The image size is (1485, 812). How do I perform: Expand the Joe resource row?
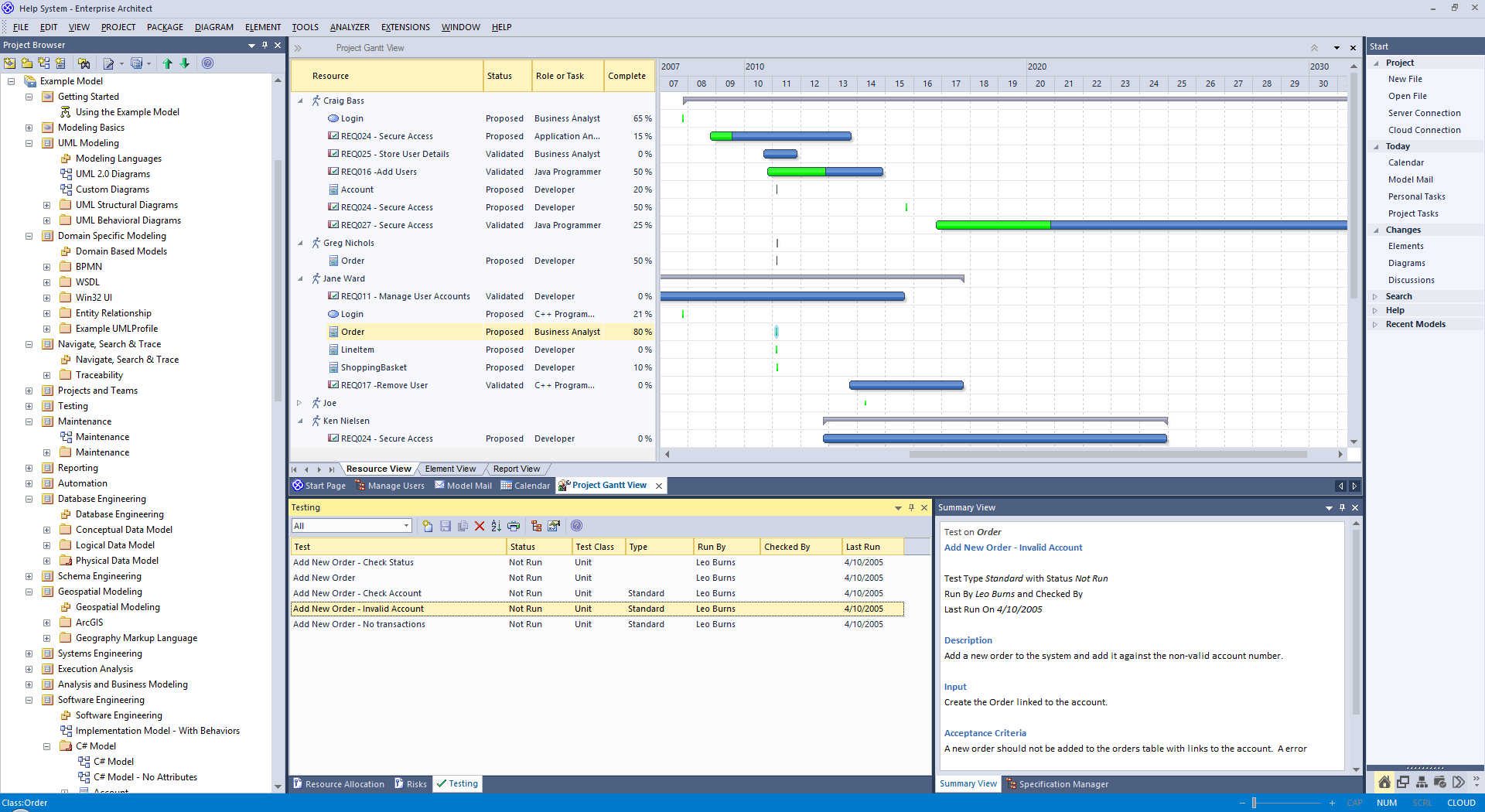pos(300,403)
